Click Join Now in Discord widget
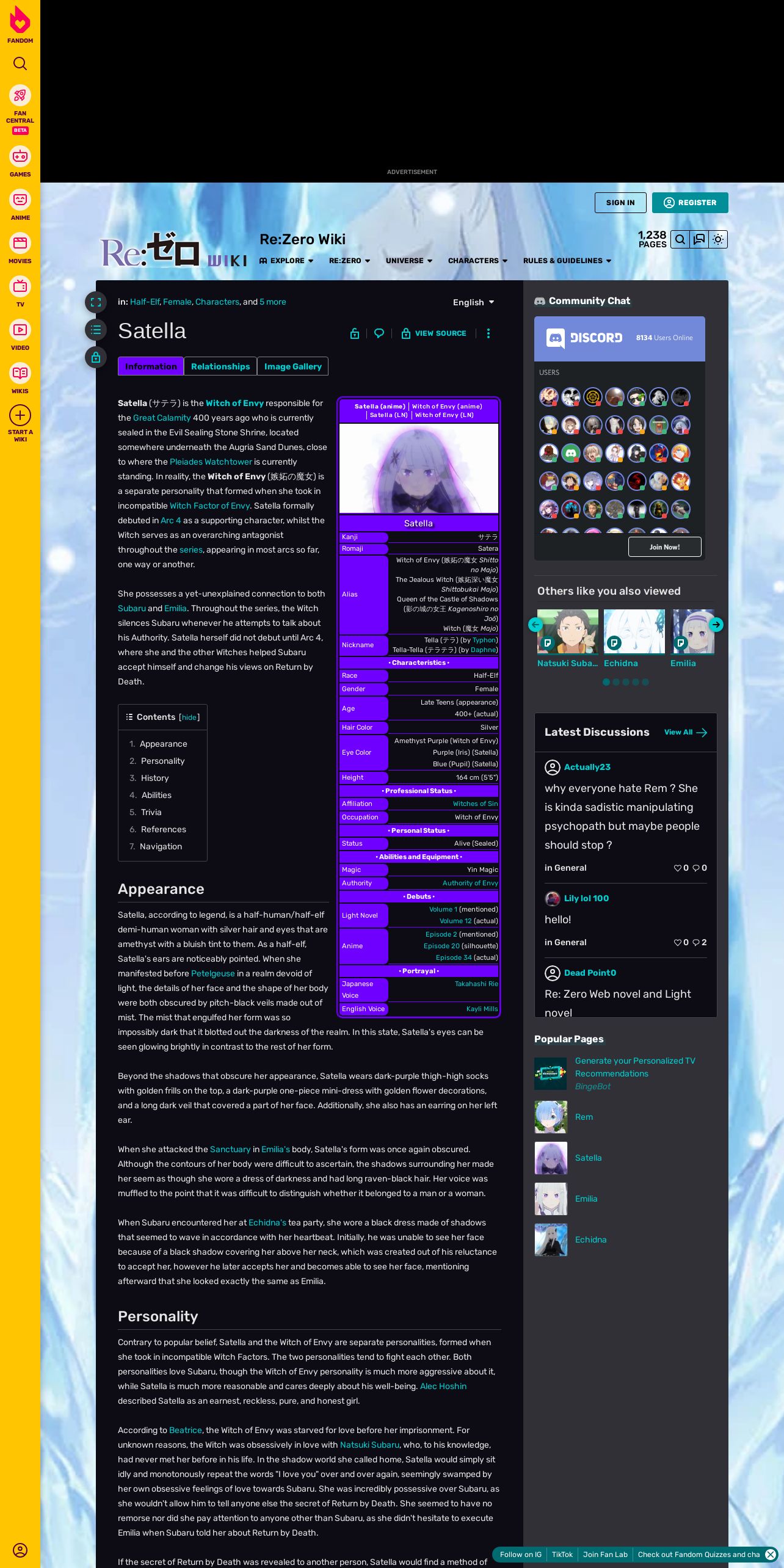The height and width of the screenshot is (1568, 784). pos(664,547)
